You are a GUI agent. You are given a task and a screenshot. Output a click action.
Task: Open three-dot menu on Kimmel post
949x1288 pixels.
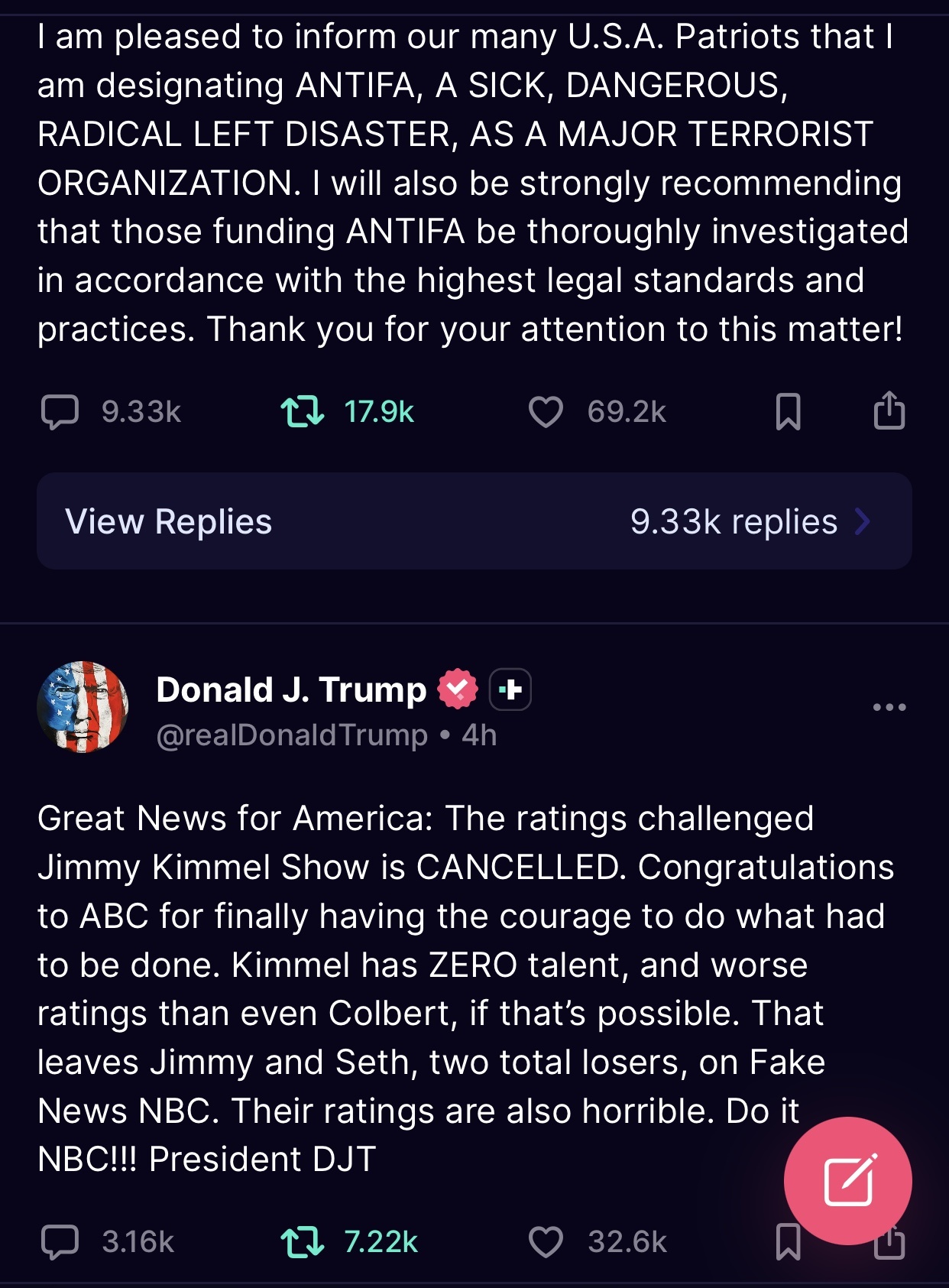click(x=889, y=707)
